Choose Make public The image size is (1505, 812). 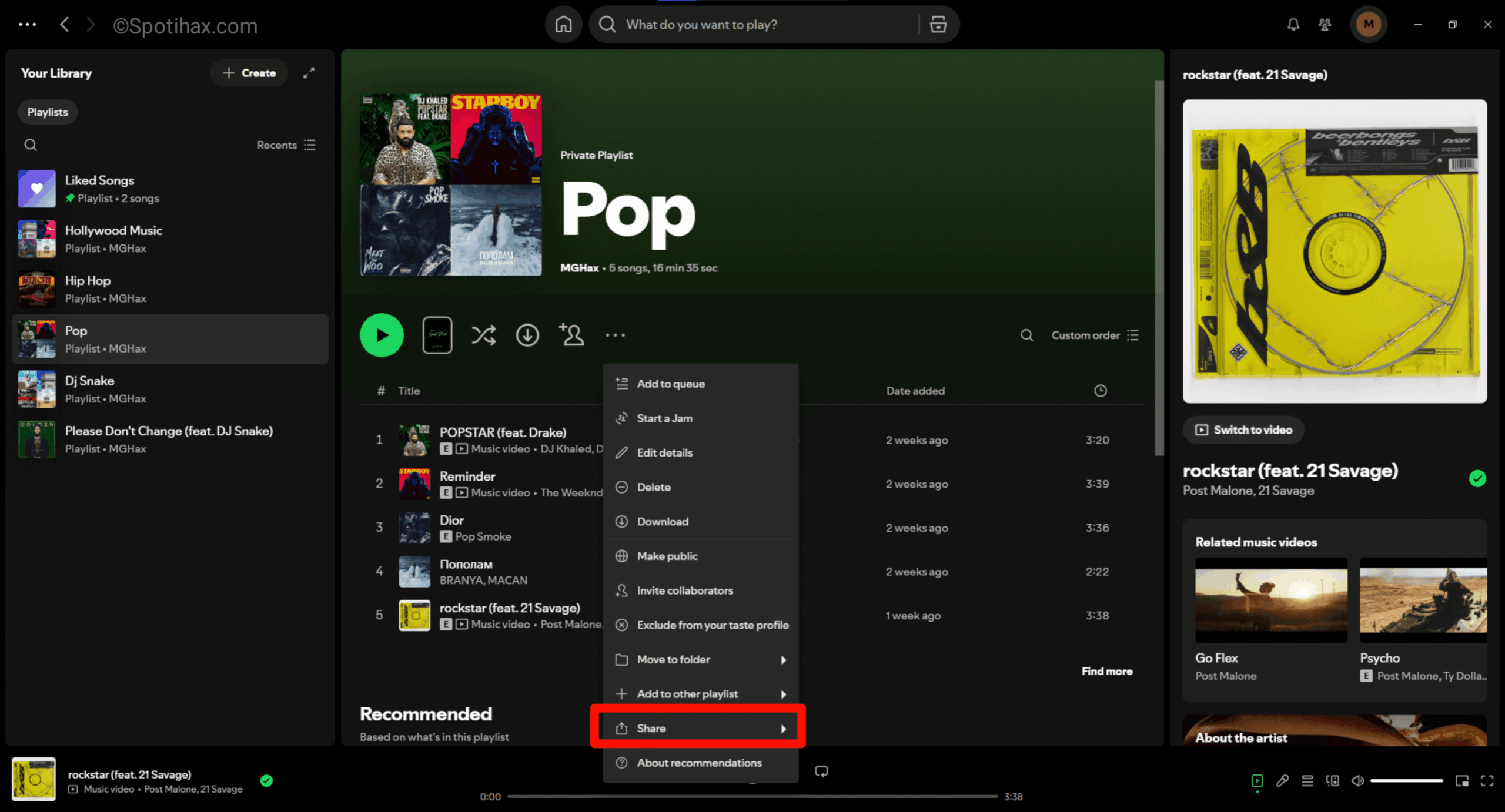700,556
